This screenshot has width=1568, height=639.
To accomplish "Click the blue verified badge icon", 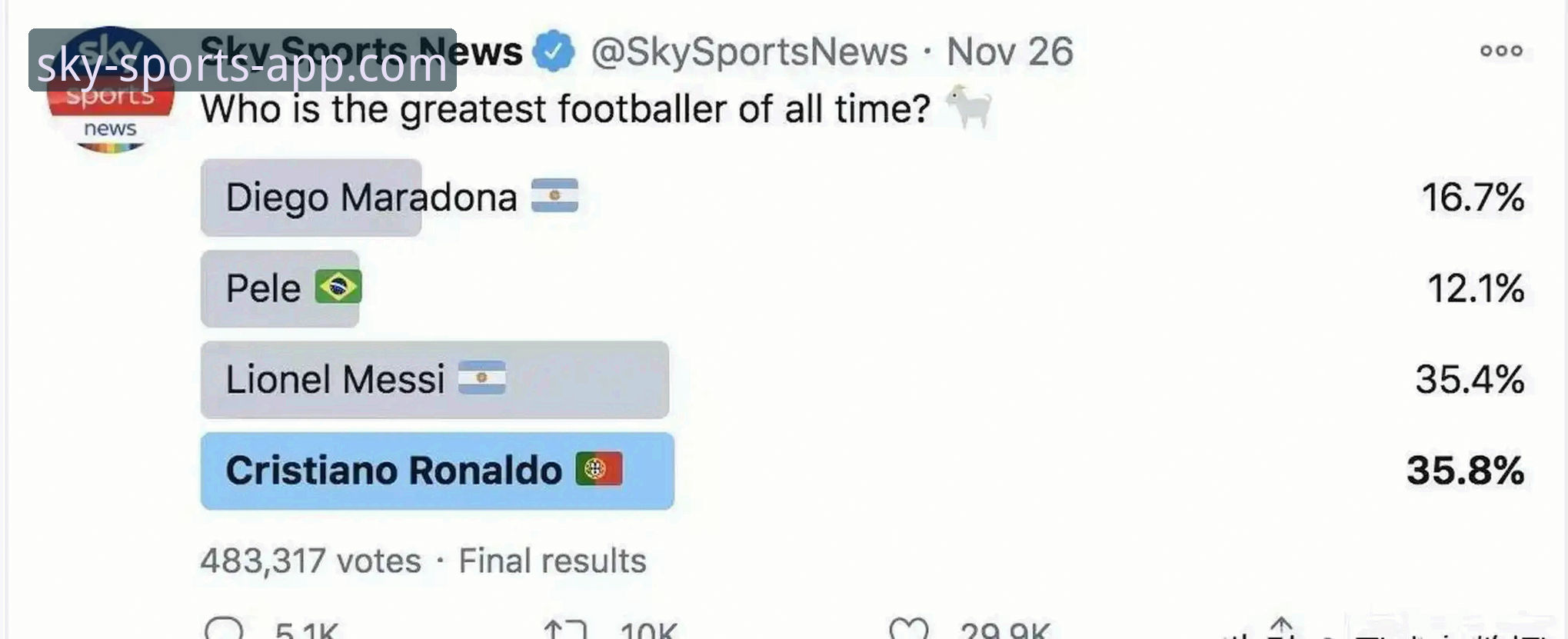I will (554, 52).
